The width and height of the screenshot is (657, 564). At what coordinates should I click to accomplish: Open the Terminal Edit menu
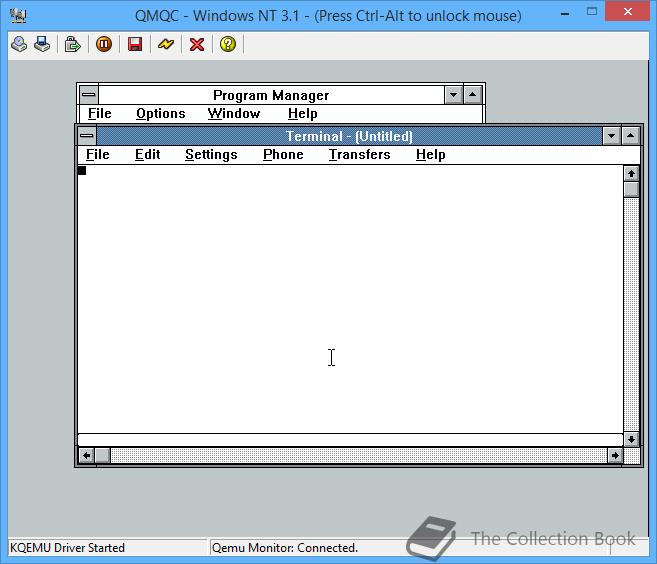point(147,155)
